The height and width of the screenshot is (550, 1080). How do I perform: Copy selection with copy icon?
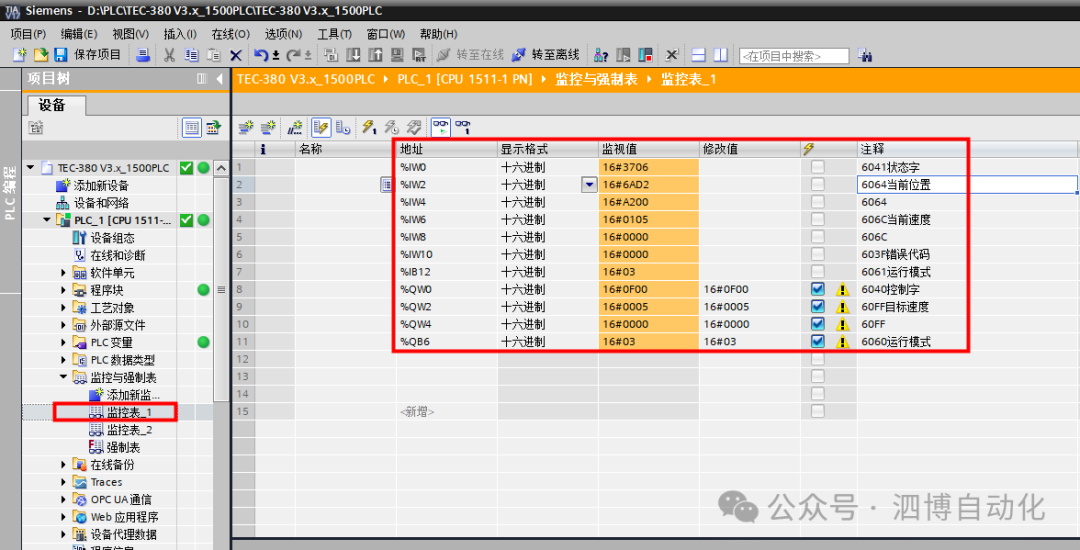[191, 55]
